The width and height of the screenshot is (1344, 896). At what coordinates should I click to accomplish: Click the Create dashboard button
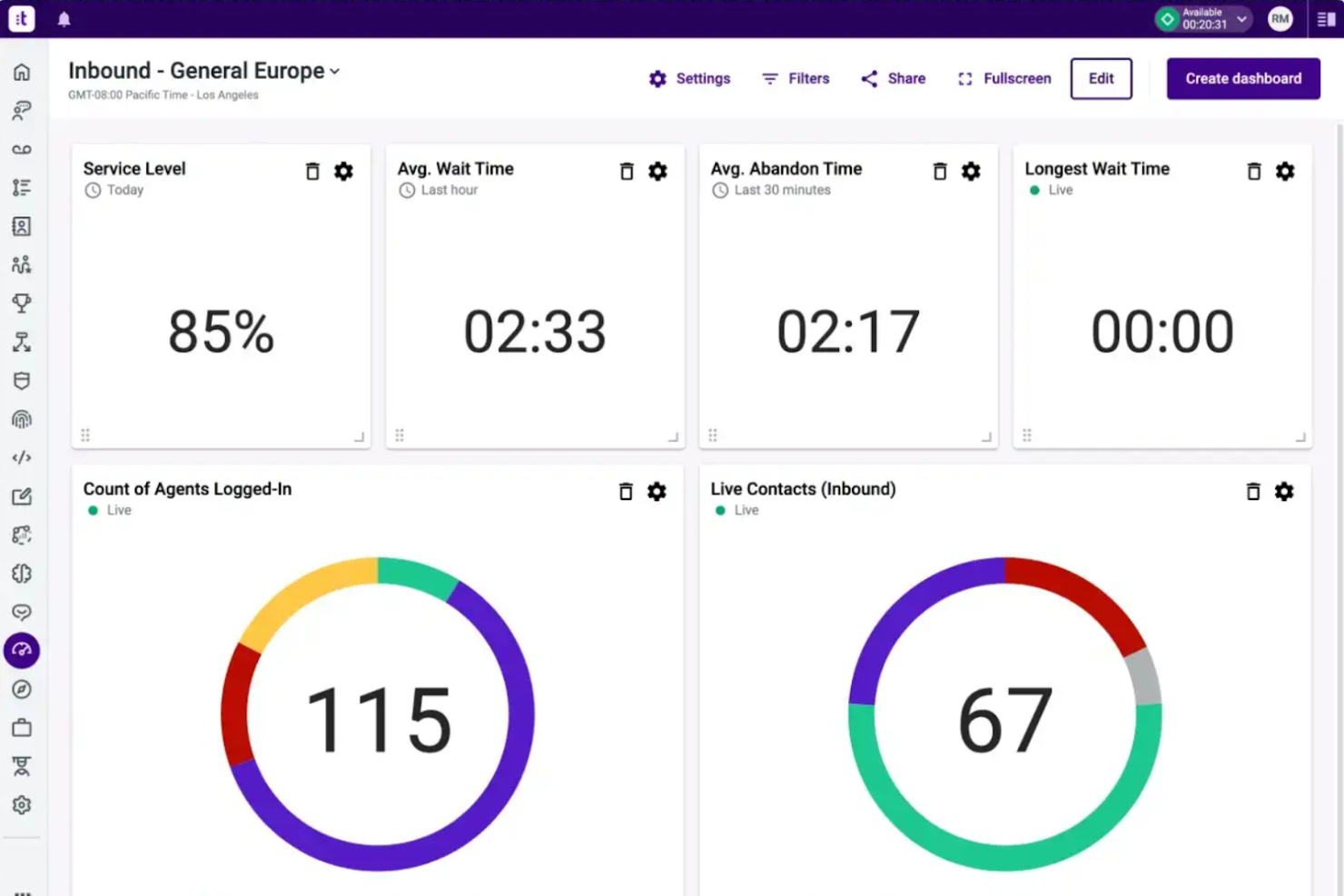[1242, 78]
